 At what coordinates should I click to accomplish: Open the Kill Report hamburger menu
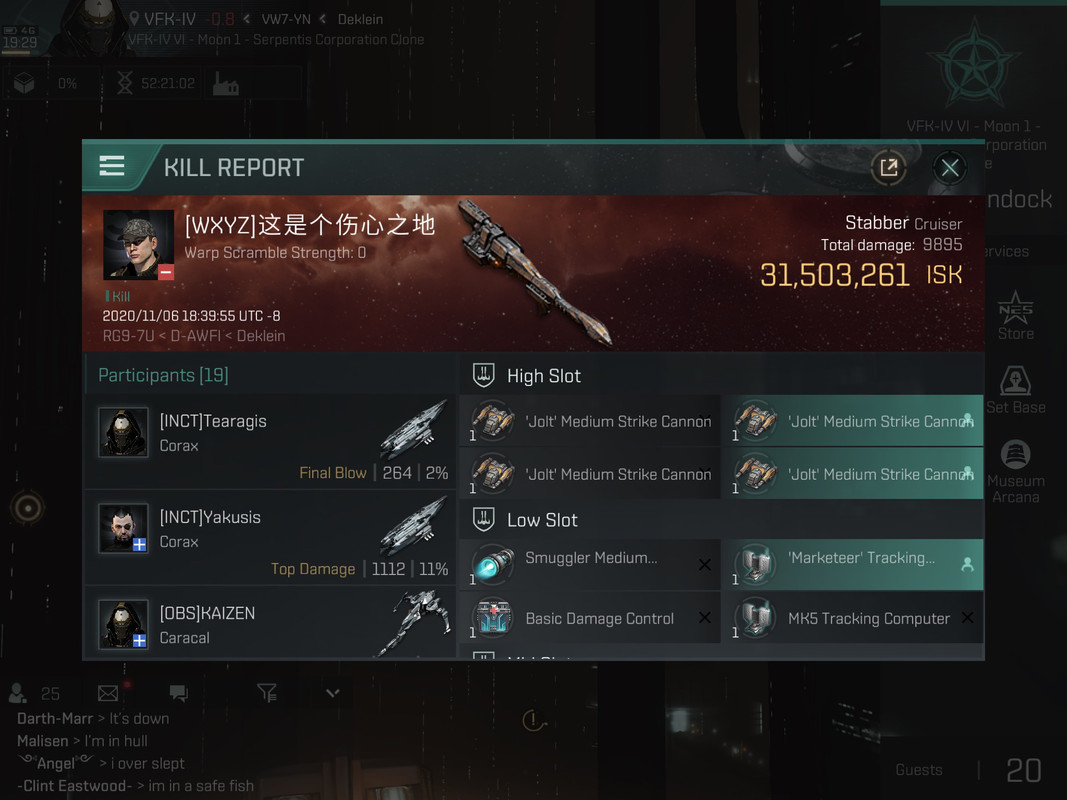coord(112,166)
